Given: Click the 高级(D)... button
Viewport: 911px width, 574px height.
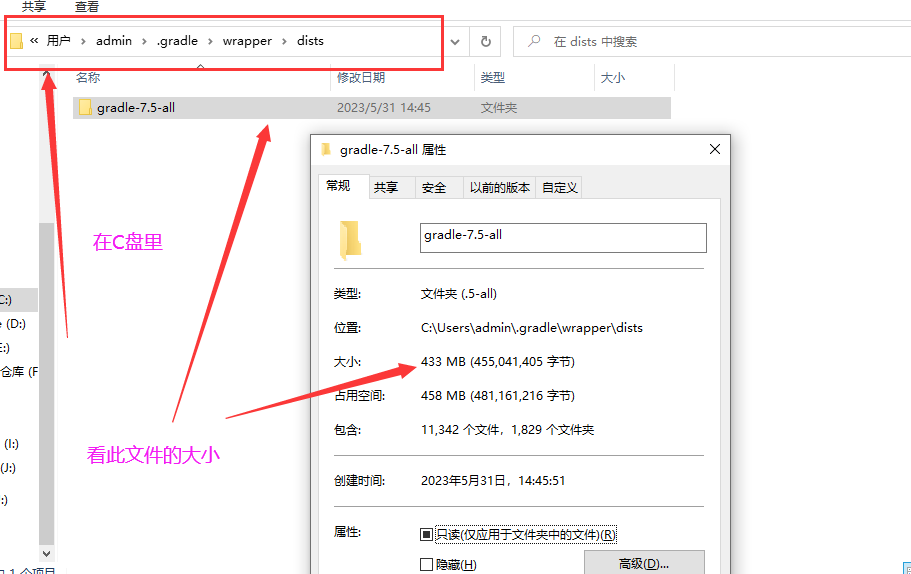Looking at the screenshot, I should (x=644, y=563).
